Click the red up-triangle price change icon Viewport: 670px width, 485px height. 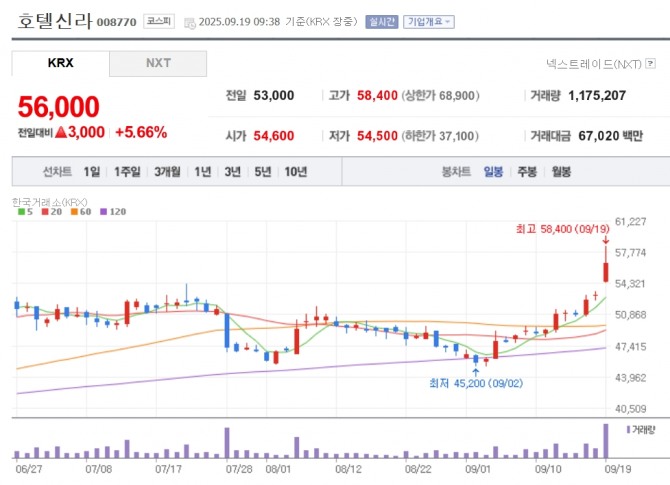tap(61, 132)
